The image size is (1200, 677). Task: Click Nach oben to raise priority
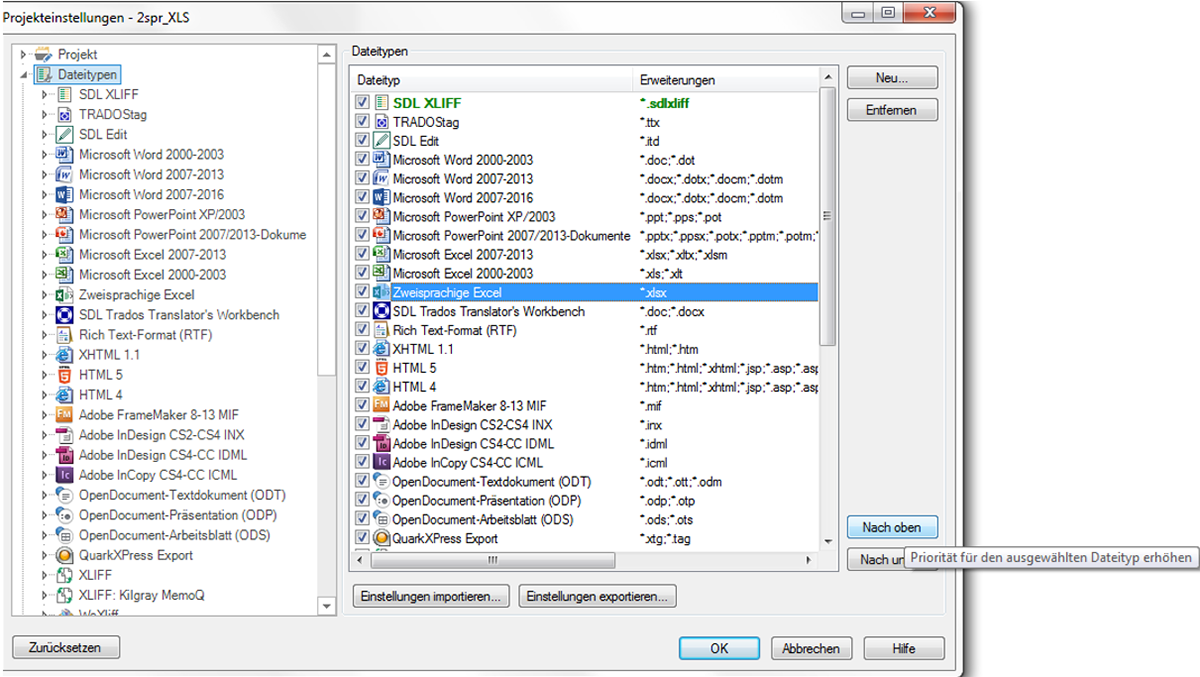tap(892, 527)
